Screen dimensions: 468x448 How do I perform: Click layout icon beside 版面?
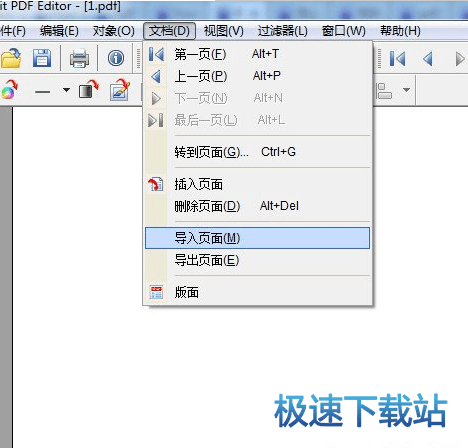[x=156, y=292]
